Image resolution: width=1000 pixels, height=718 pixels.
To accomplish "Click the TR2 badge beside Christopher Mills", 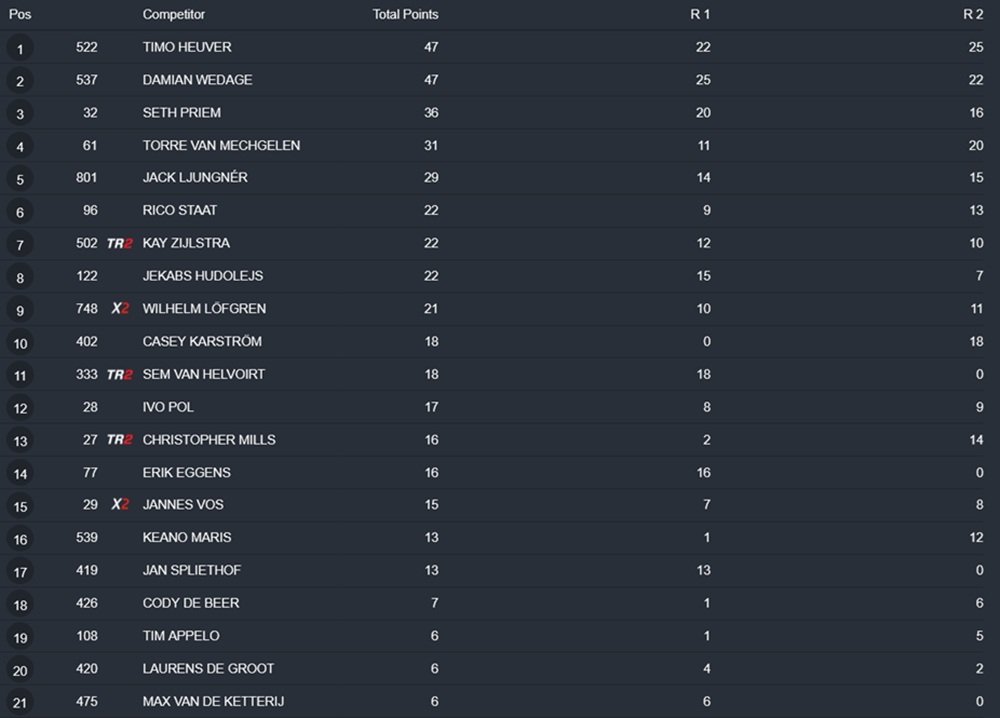I will point(119,440).
